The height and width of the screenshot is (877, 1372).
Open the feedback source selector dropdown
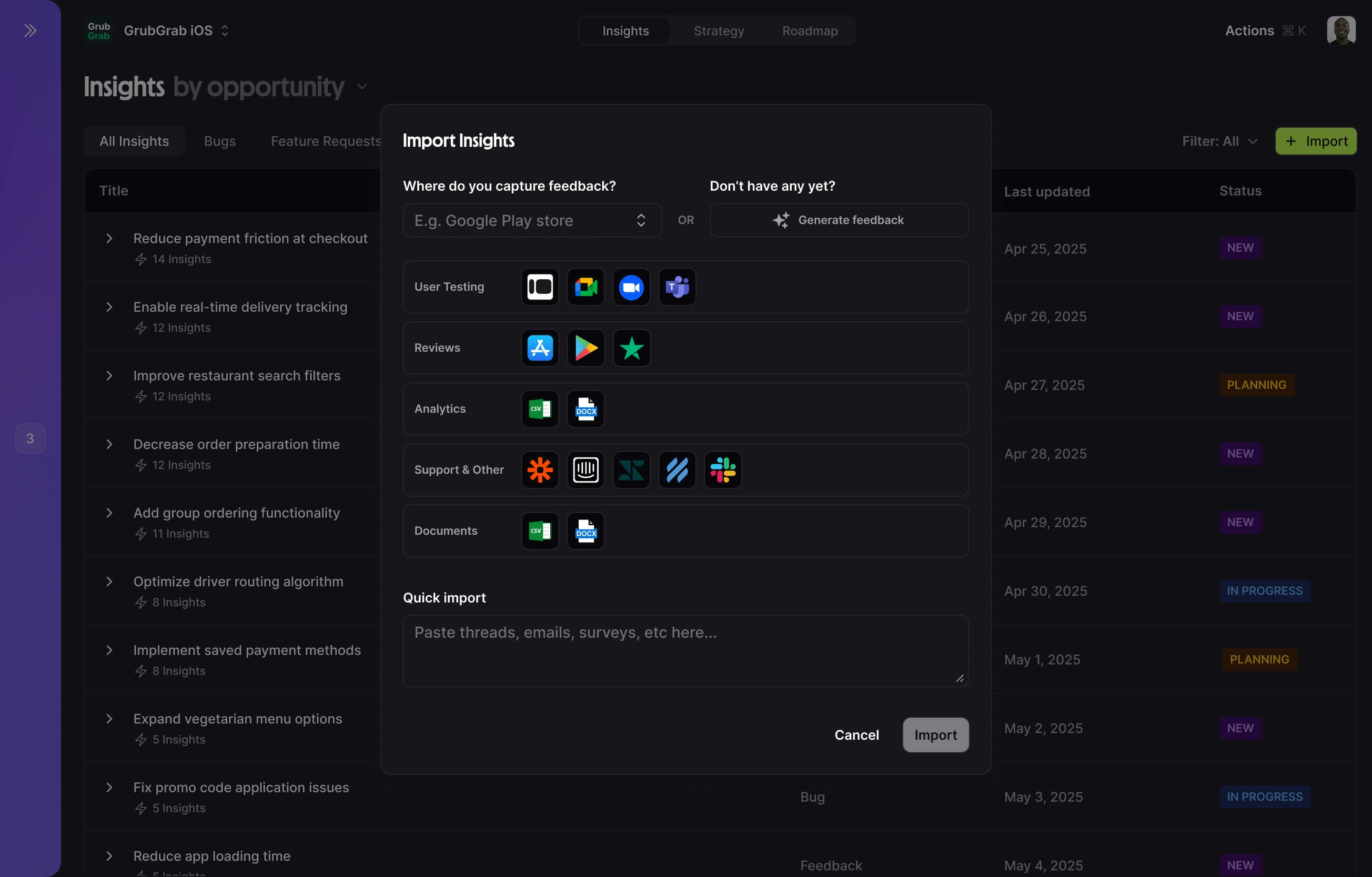click(532, 220)
